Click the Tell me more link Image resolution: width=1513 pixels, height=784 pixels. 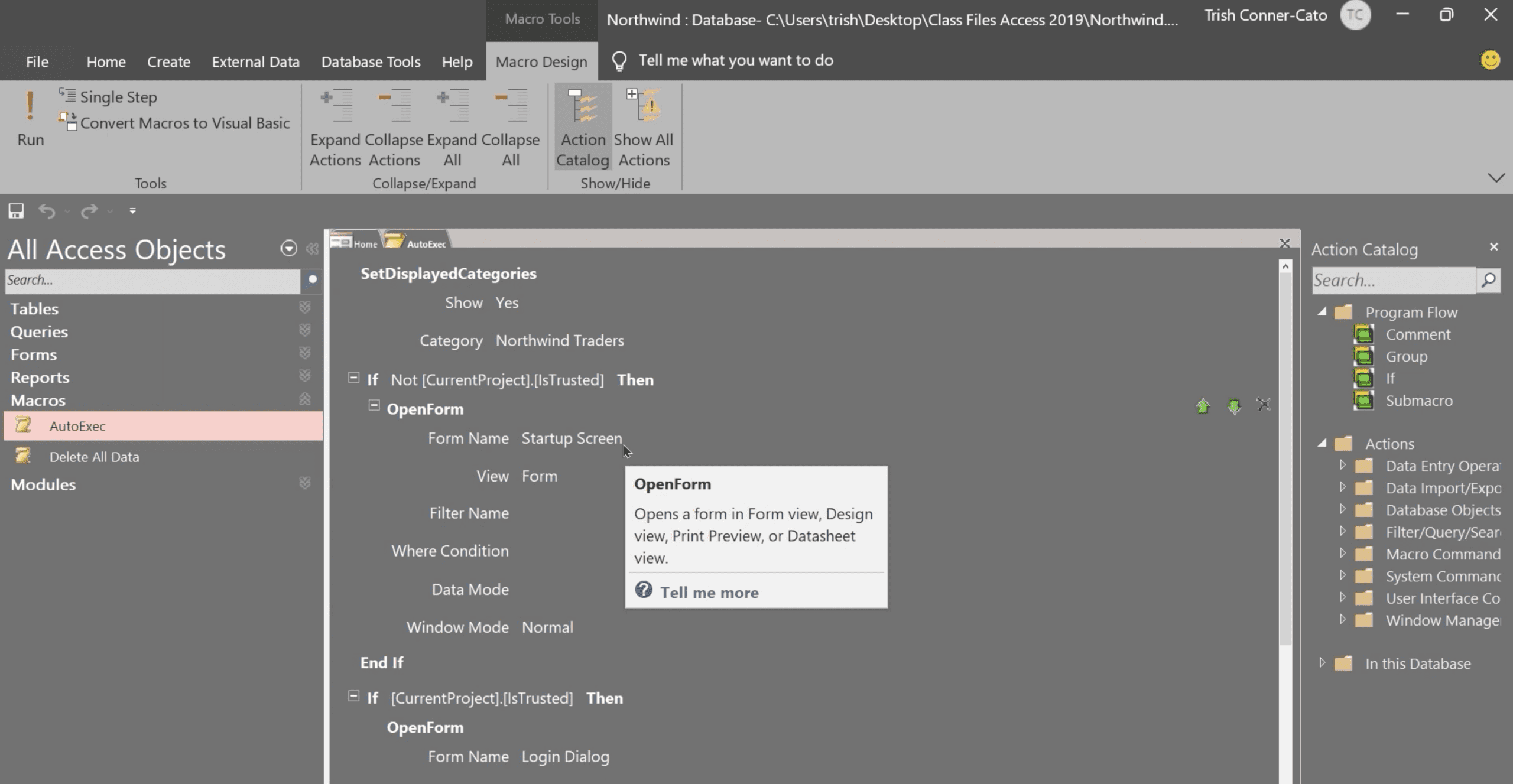coord(709,592)
